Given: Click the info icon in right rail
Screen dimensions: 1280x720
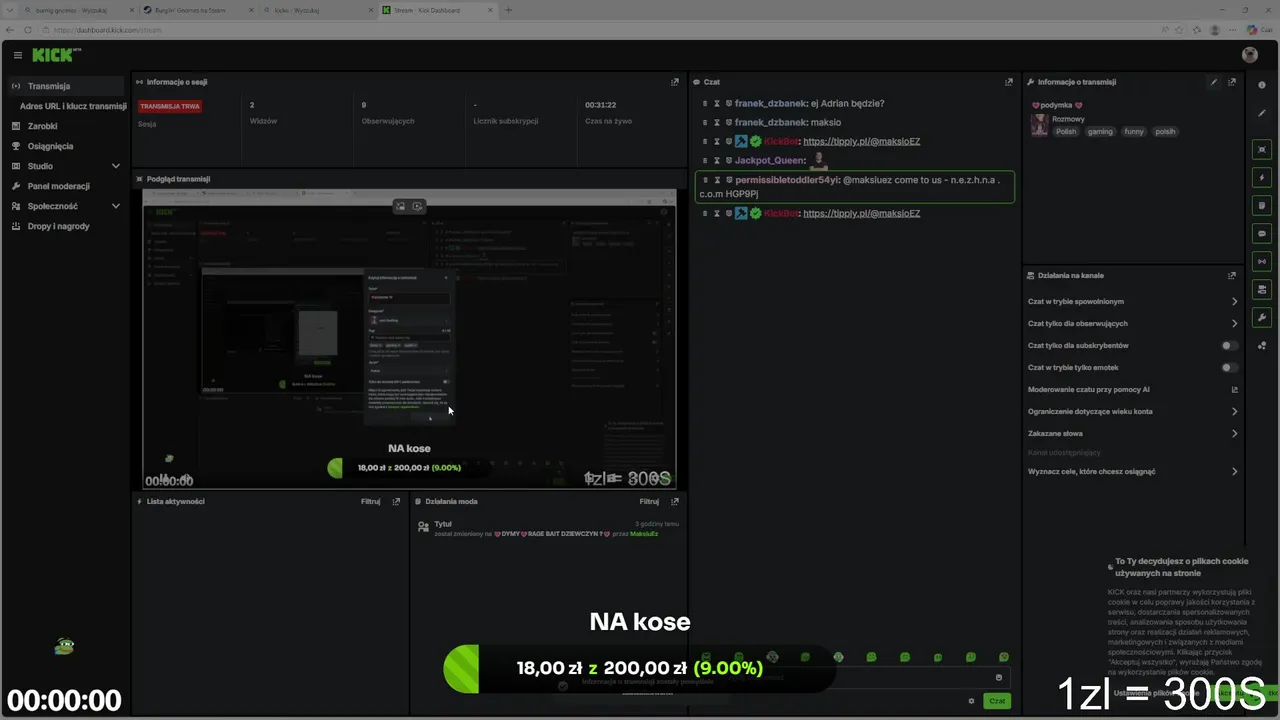Looking at the screenshot, I should pos(1262,86).
